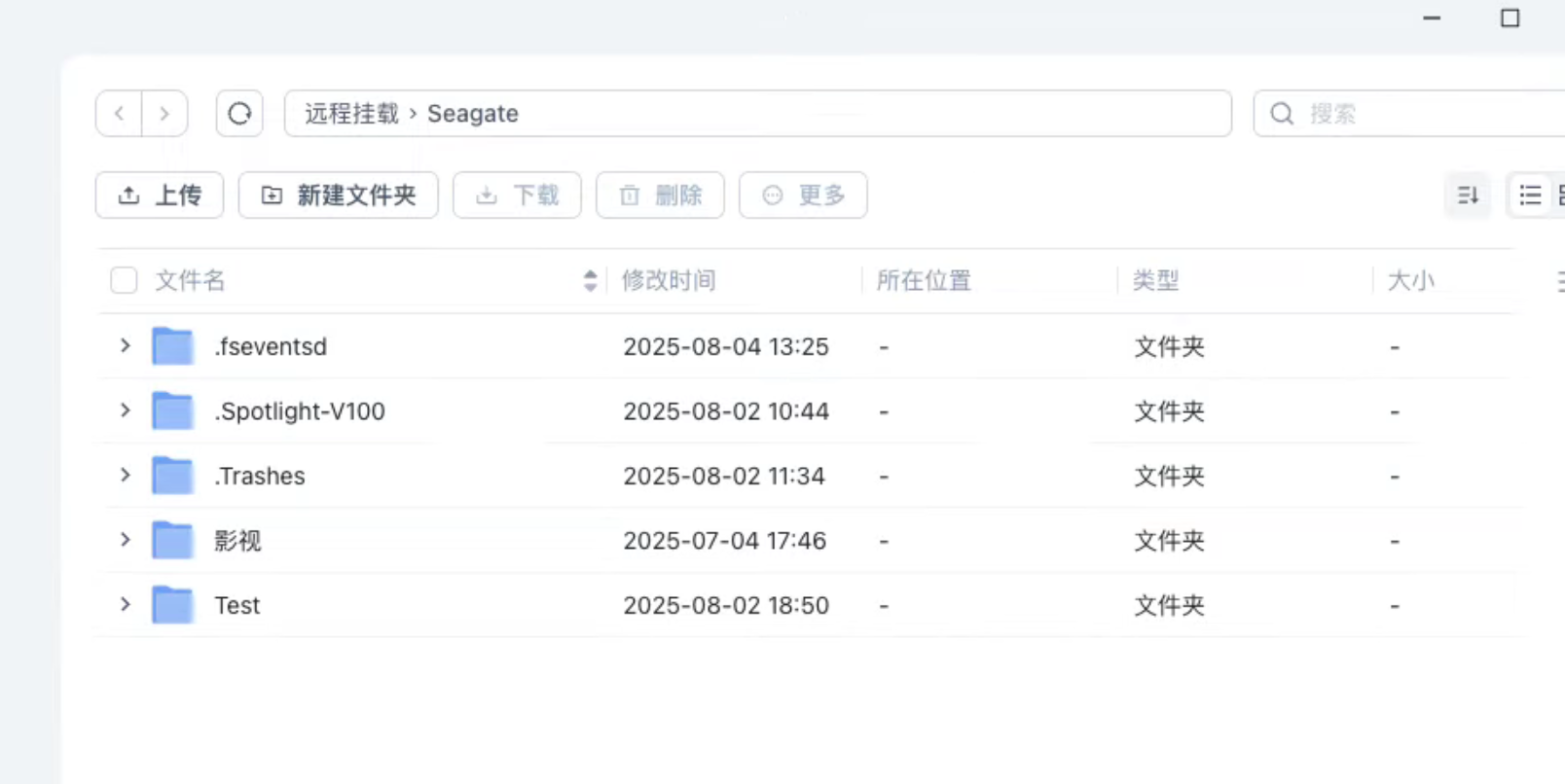1565x784 pixels.
Task: Create a folder with 新建文件夹 button
Action: click(x=338, y=196)
